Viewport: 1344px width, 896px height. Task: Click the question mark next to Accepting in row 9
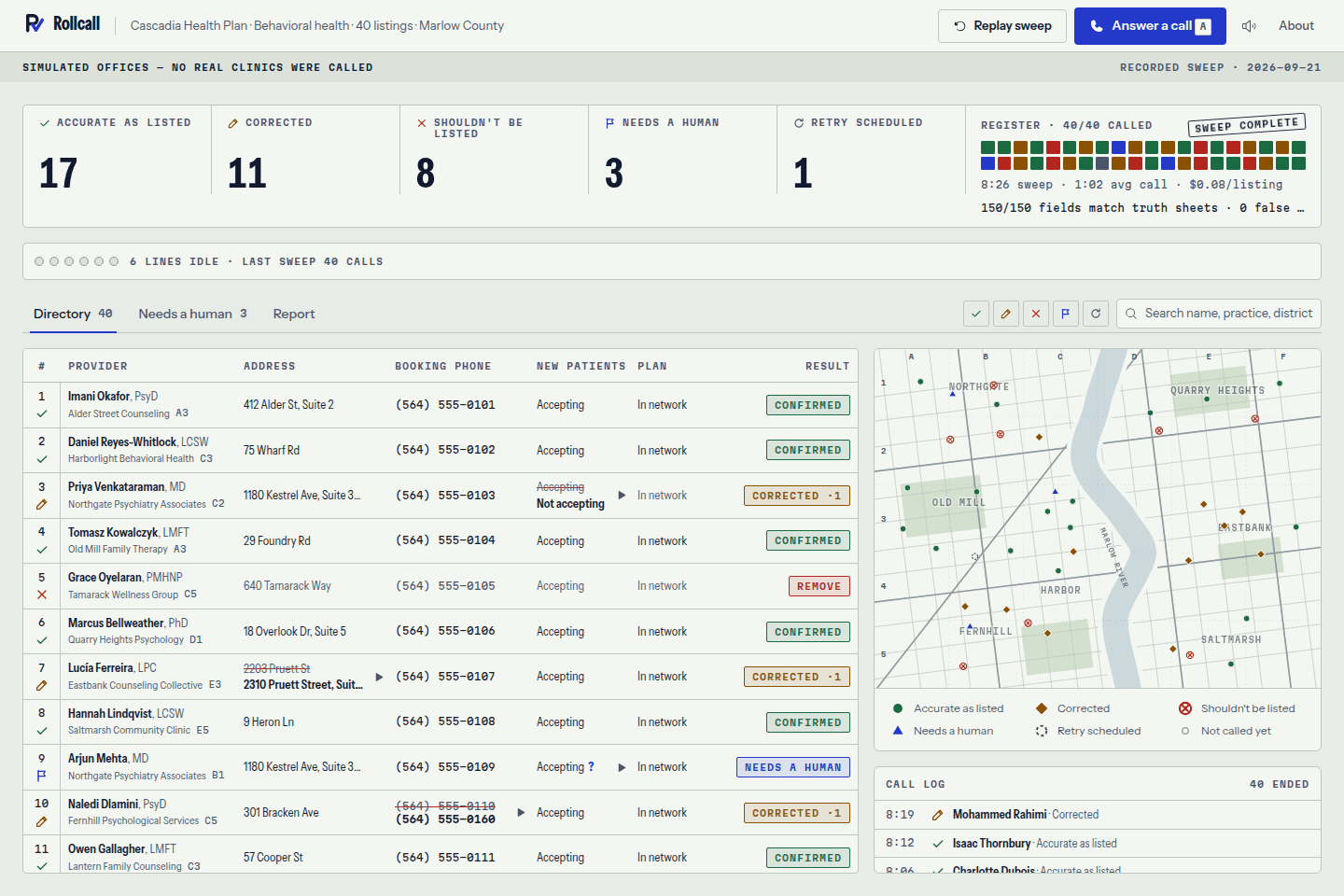point(591,767)
